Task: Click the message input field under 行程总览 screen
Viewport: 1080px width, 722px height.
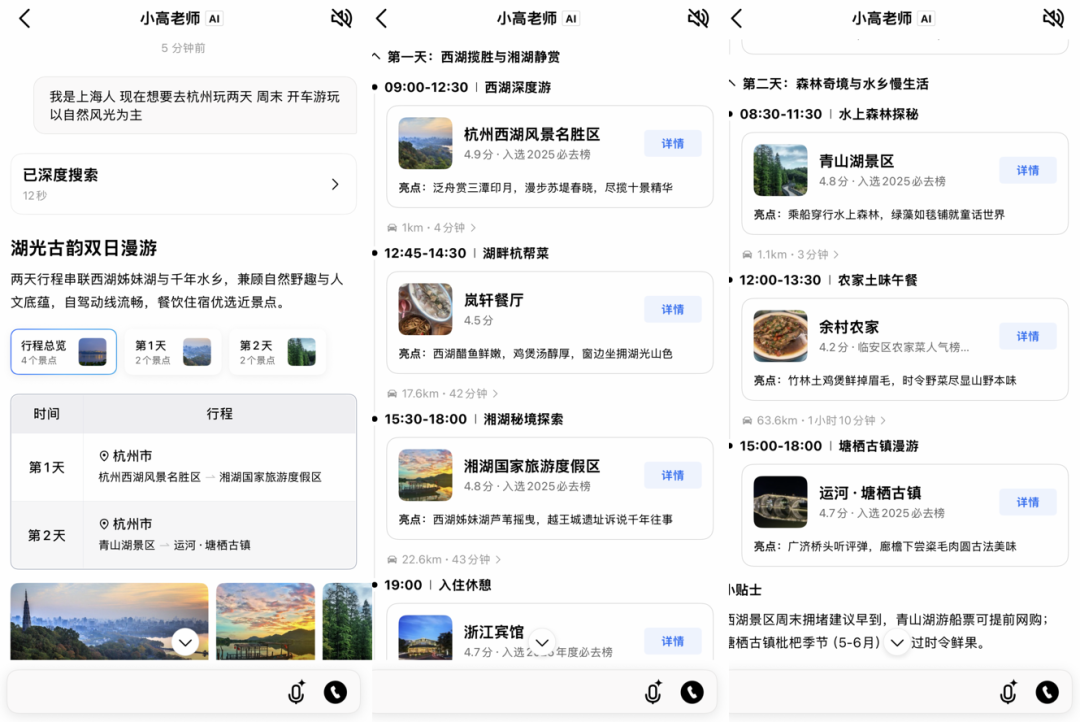Action: [184, 692]
